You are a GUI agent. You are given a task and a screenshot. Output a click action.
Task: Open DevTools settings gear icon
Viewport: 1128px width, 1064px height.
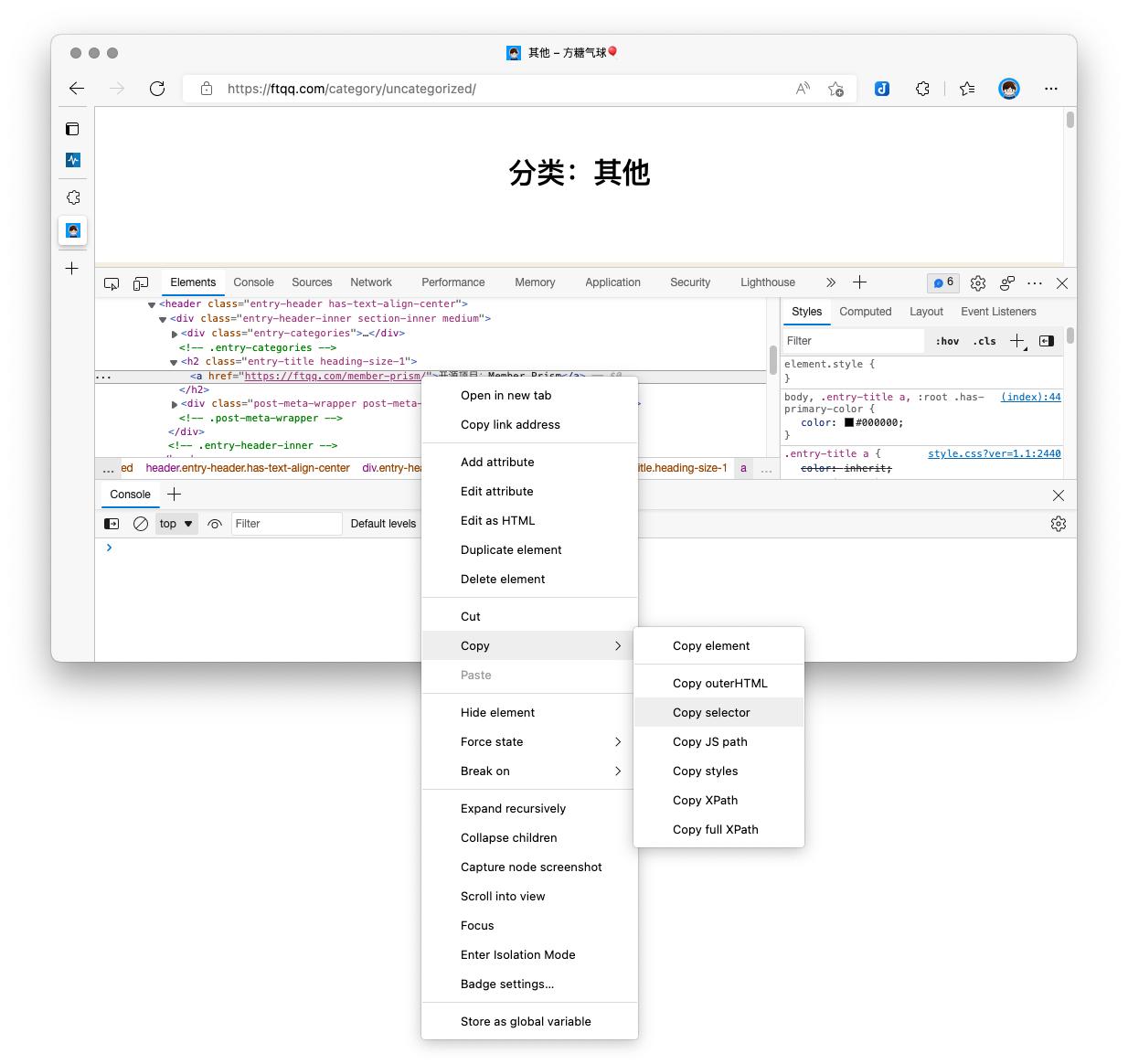(977, 283)
